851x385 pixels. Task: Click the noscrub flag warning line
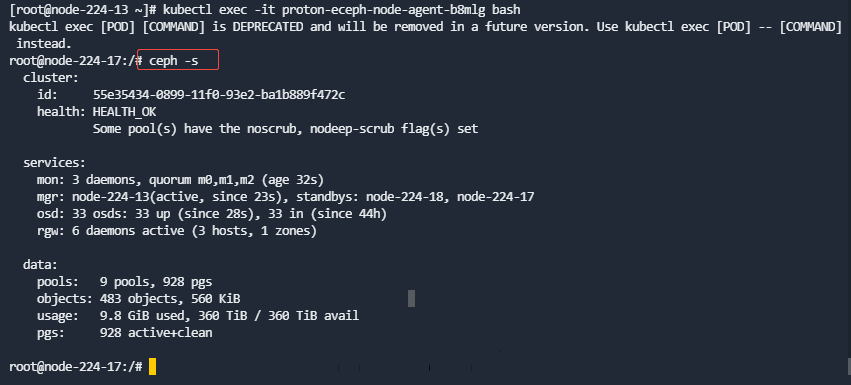285,129
